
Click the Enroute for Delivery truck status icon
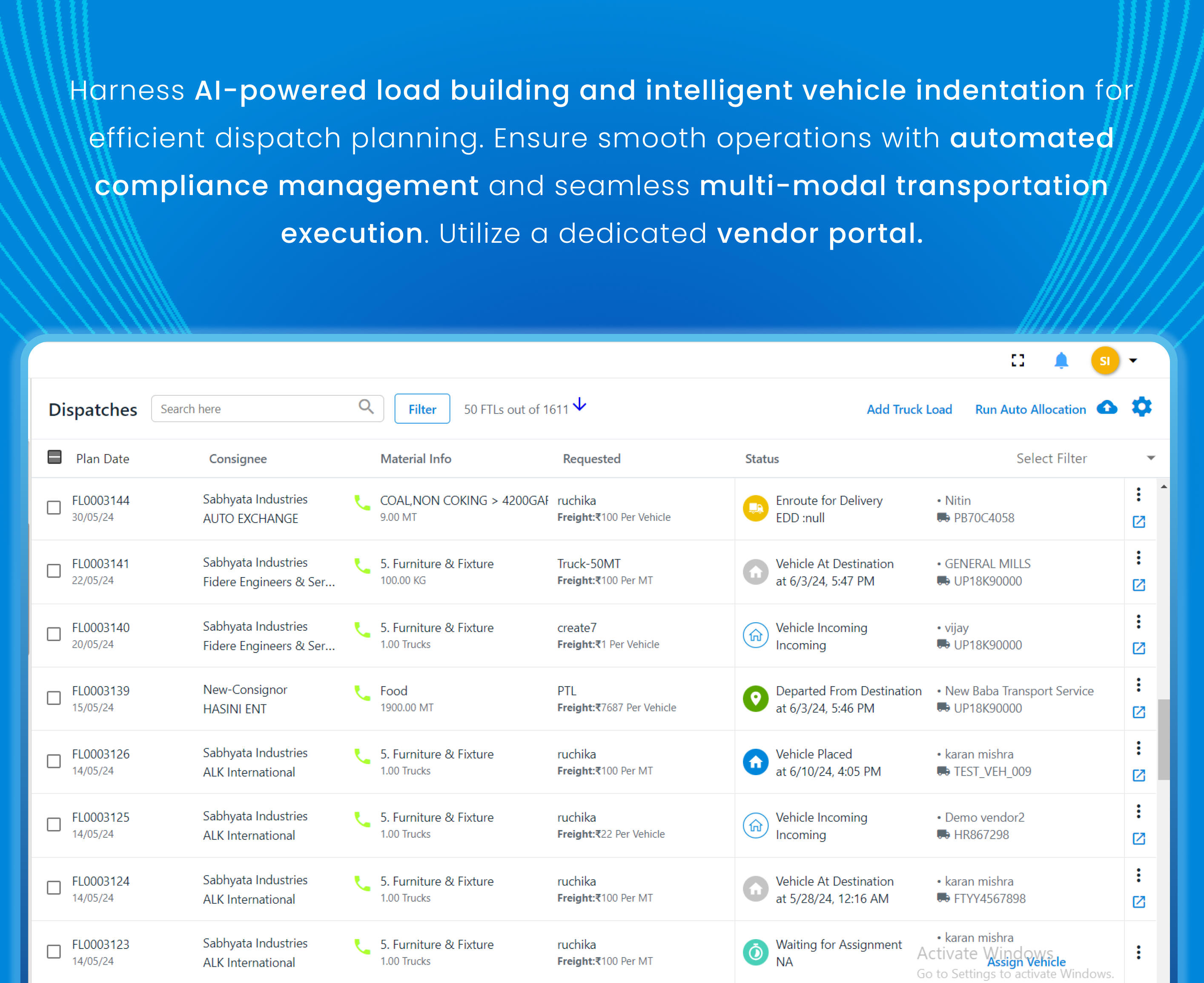[755, 508]
